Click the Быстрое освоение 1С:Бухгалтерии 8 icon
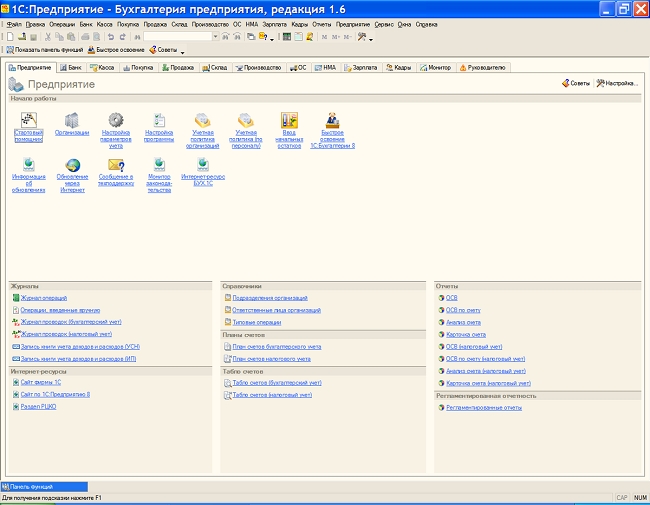 pyautogui.click(x=332, y=120)
